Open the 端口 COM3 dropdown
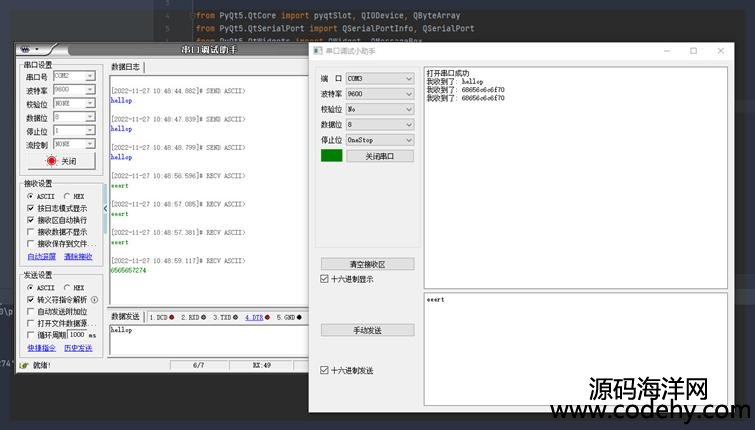The image size is (755, 430). (379, 78)
